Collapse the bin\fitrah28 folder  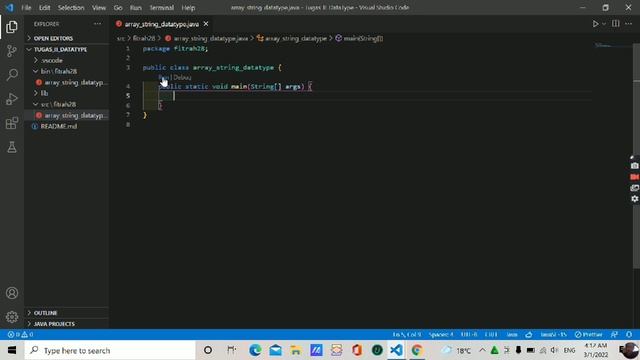point(67,71)
